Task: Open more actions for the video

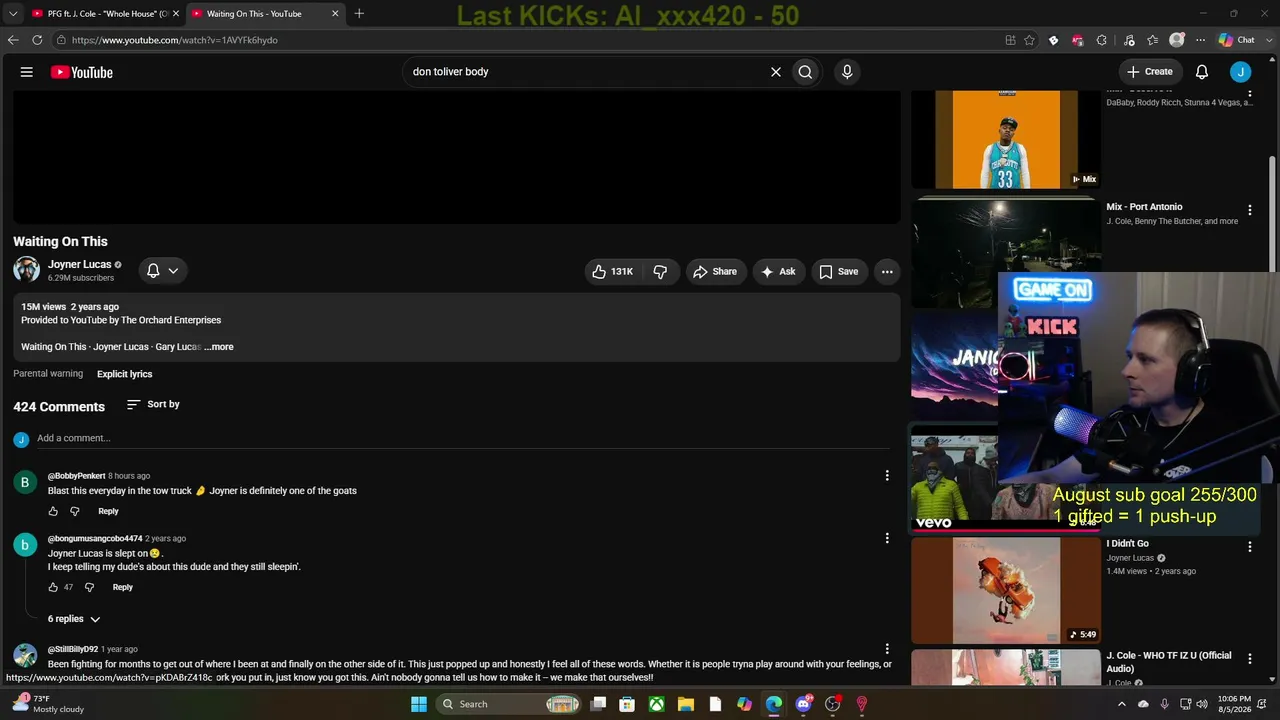Action: 887,271
